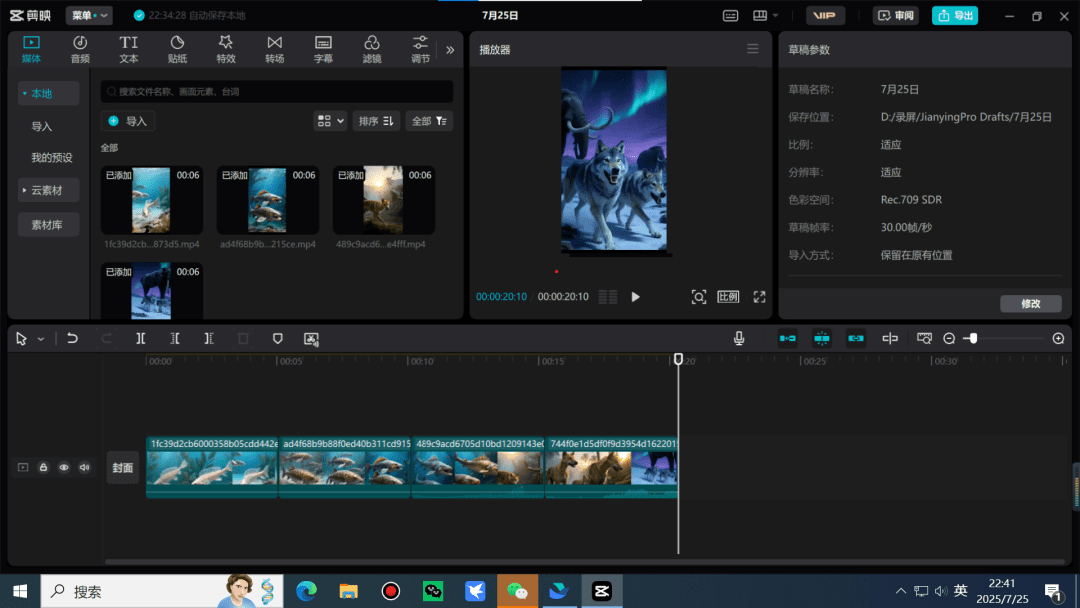Open the player panel hamburger menu
Screen dimensions: 1080x608
click(753, 49)
